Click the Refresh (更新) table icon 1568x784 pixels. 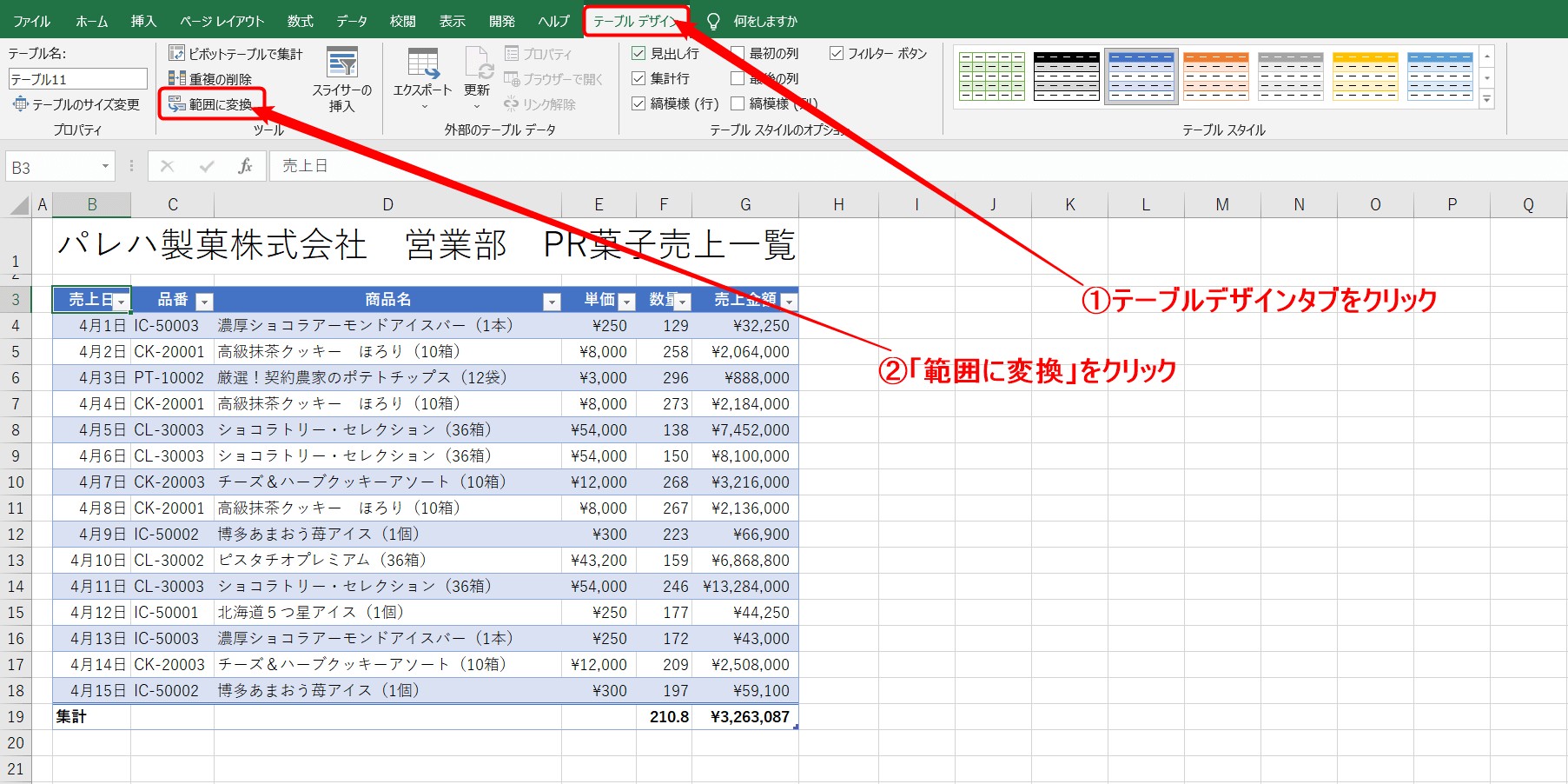[478, 63]
